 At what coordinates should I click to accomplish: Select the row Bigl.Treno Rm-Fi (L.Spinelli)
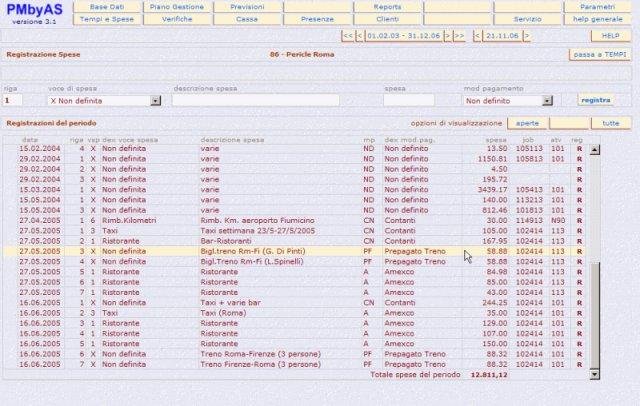(x=294, y=262)
